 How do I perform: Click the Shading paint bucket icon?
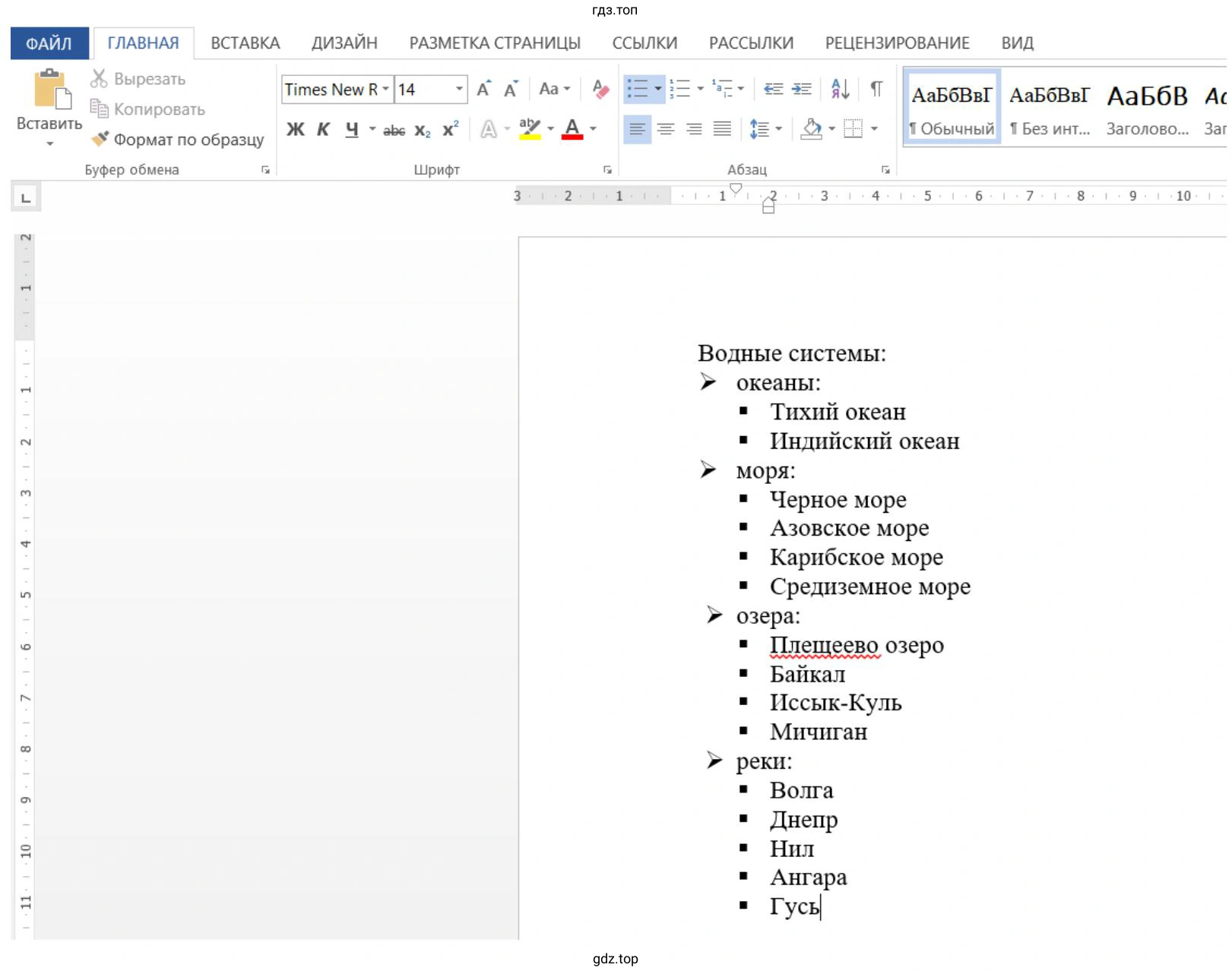[812, 129]
